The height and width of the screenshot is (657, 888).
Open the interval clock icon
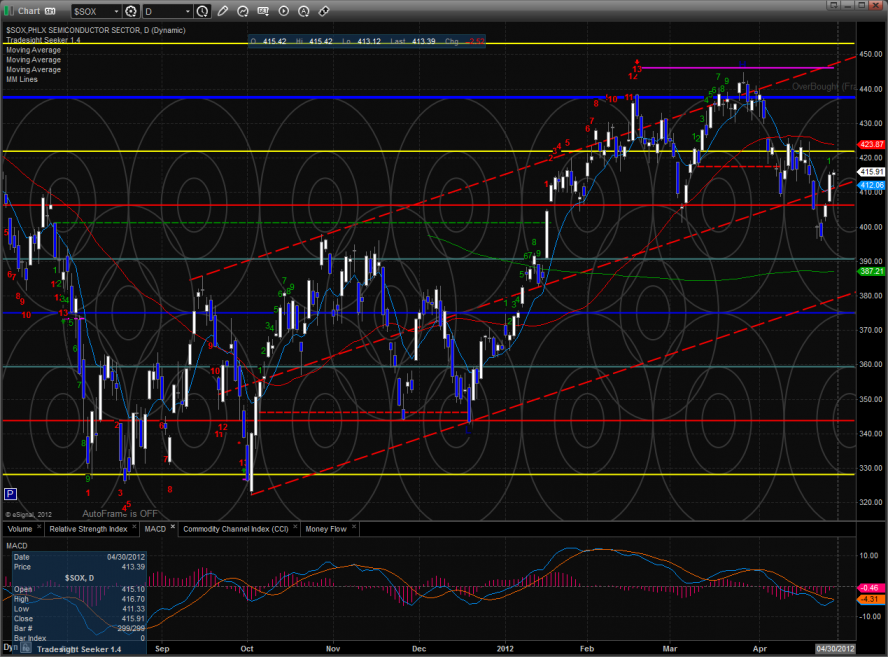coord(203,11)
